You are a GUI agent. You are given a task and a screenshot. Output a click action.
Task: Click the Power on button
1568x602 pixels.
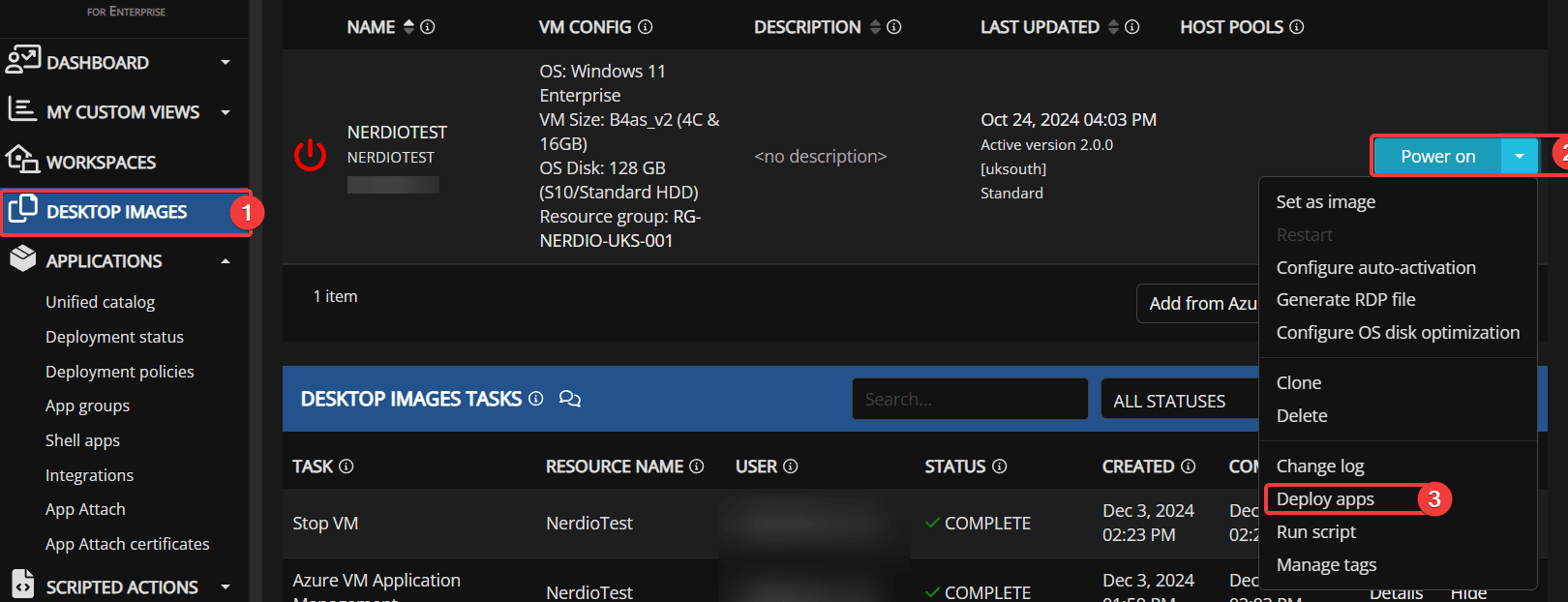1437,157
